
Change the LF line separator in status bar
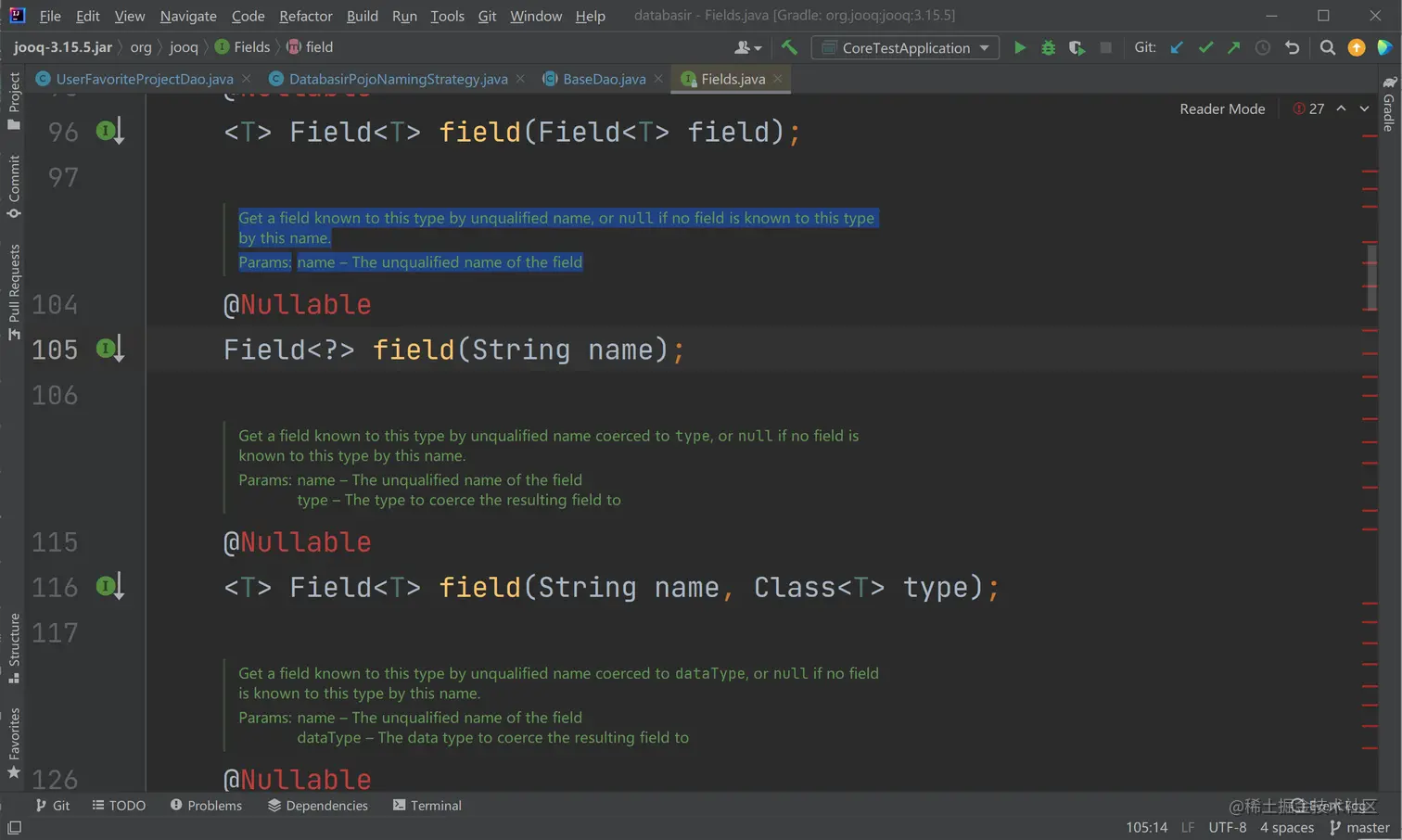click(1188, 827)
